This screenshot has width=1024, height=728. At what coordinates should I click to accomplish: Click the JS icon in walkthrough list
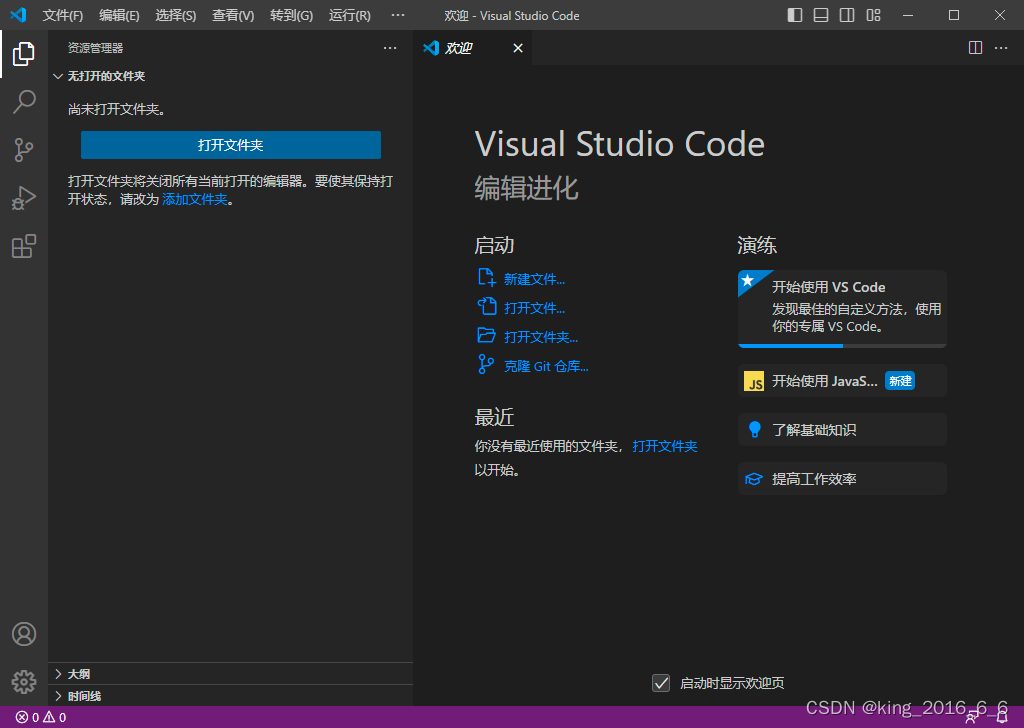tap(754, 381)
